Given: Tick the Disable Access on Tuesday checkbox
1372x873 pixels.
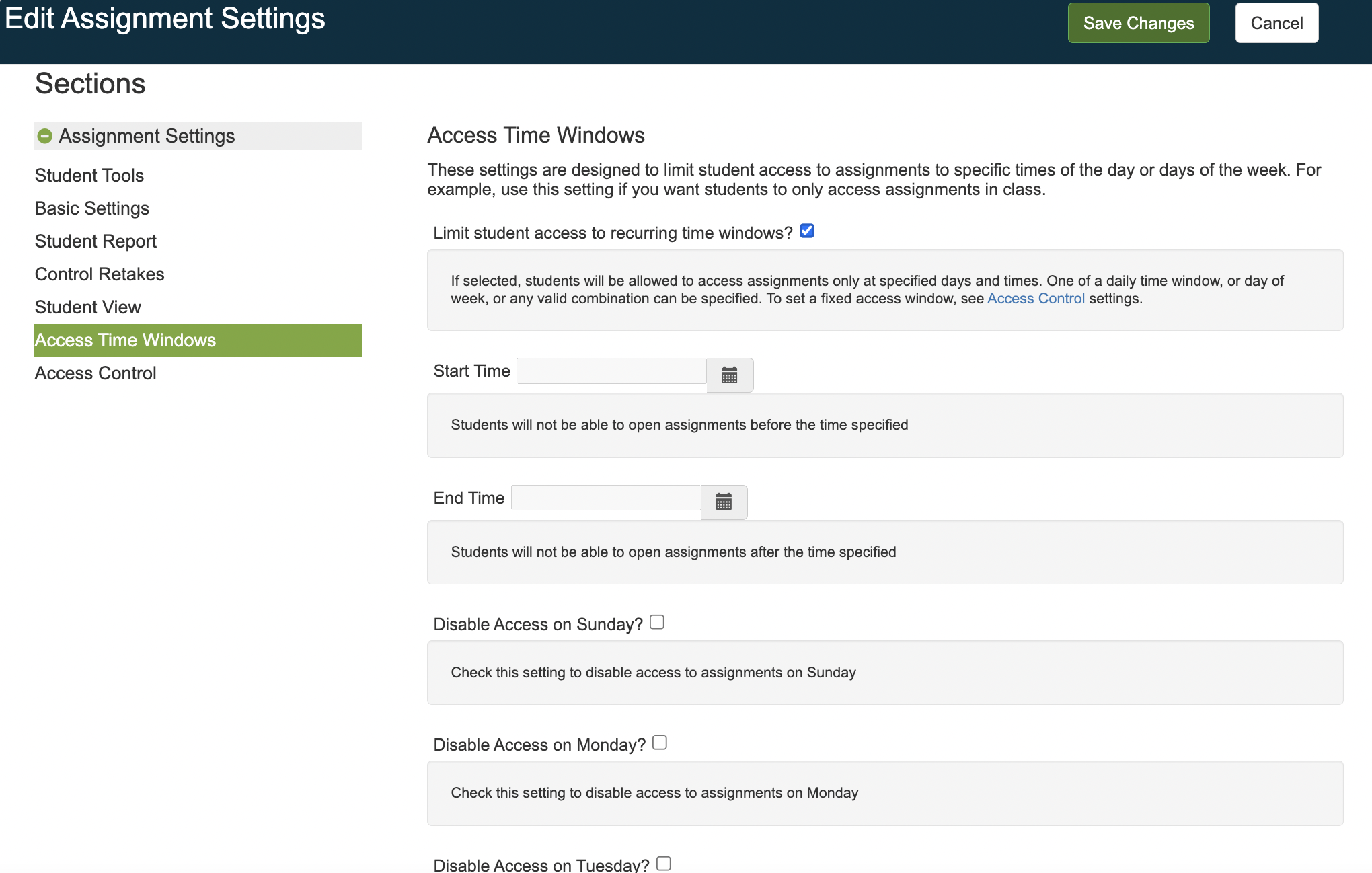Looking at the screenshot, I should [x=664, y=863].
